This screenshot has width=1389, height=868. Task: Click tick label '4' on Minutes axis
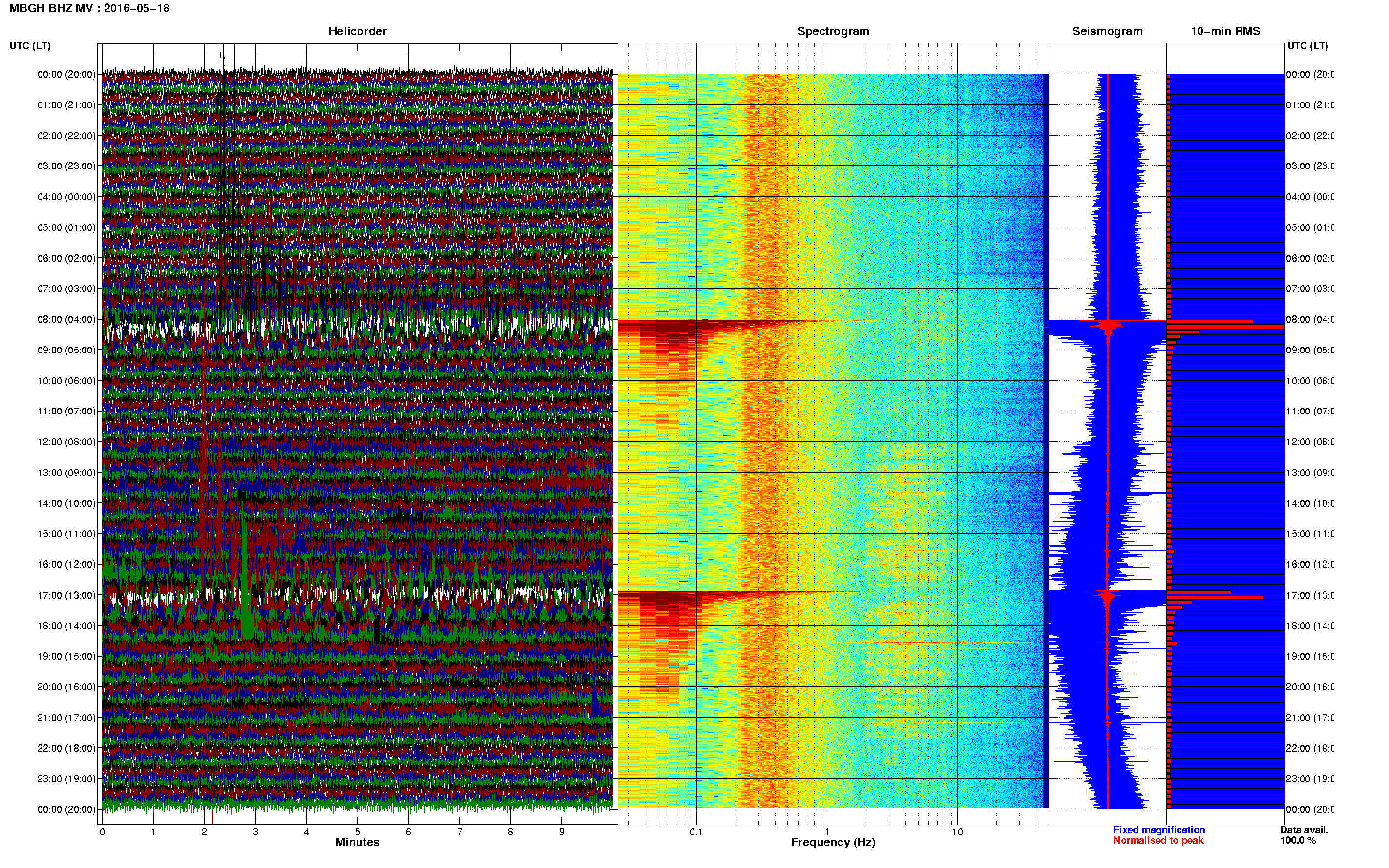pyautogui.click(x=307, y=832)
